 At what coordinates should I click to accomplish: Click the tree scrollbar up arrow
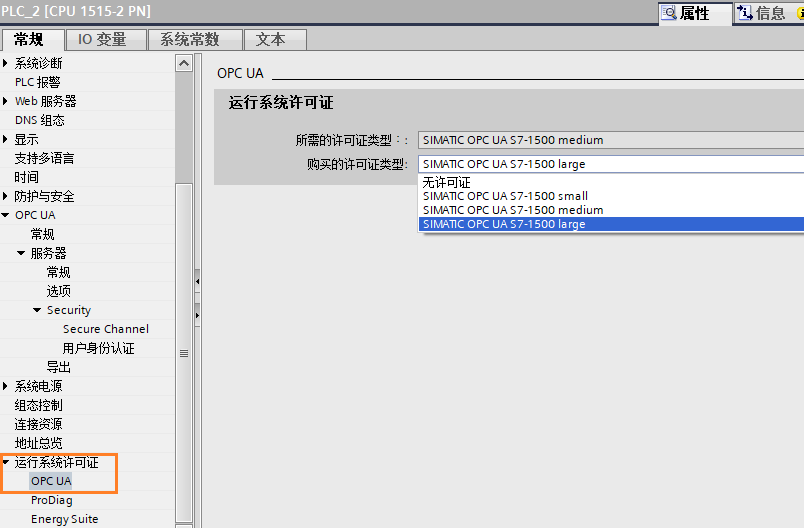(184, 63)
